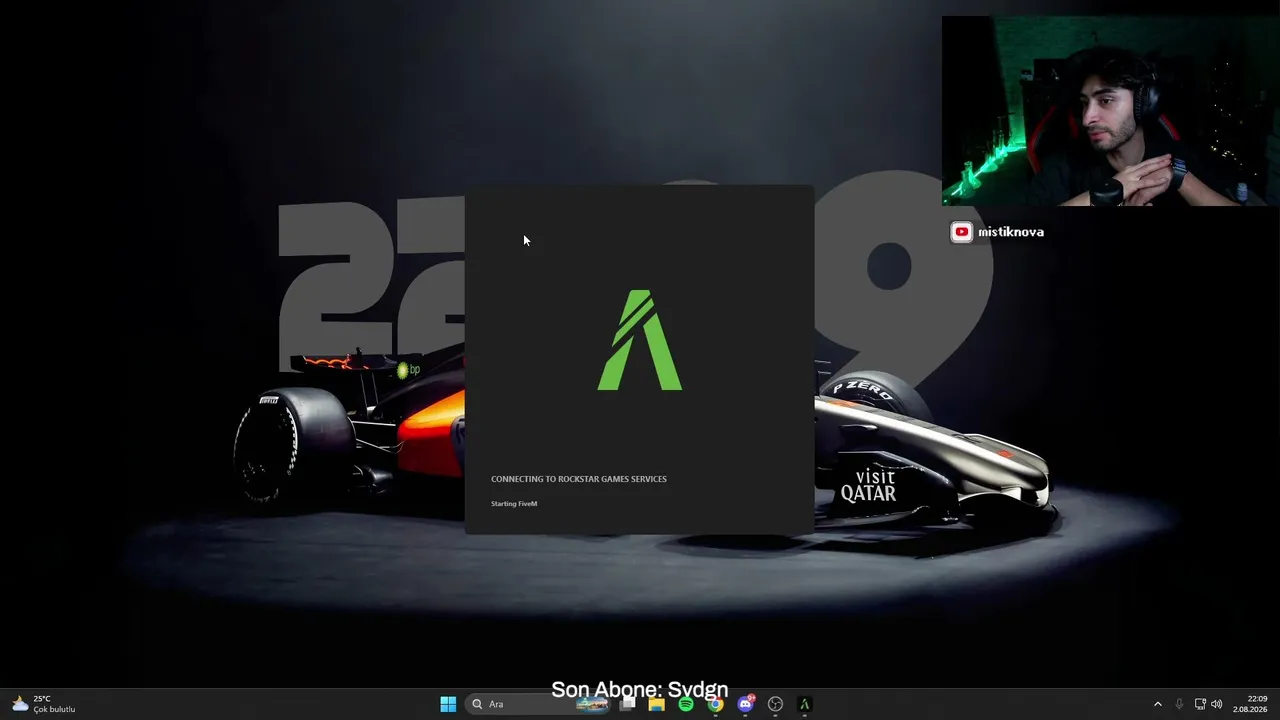1280x720 pixels.
Task: Open Task View from the taskbar
Action: (627, 704)
